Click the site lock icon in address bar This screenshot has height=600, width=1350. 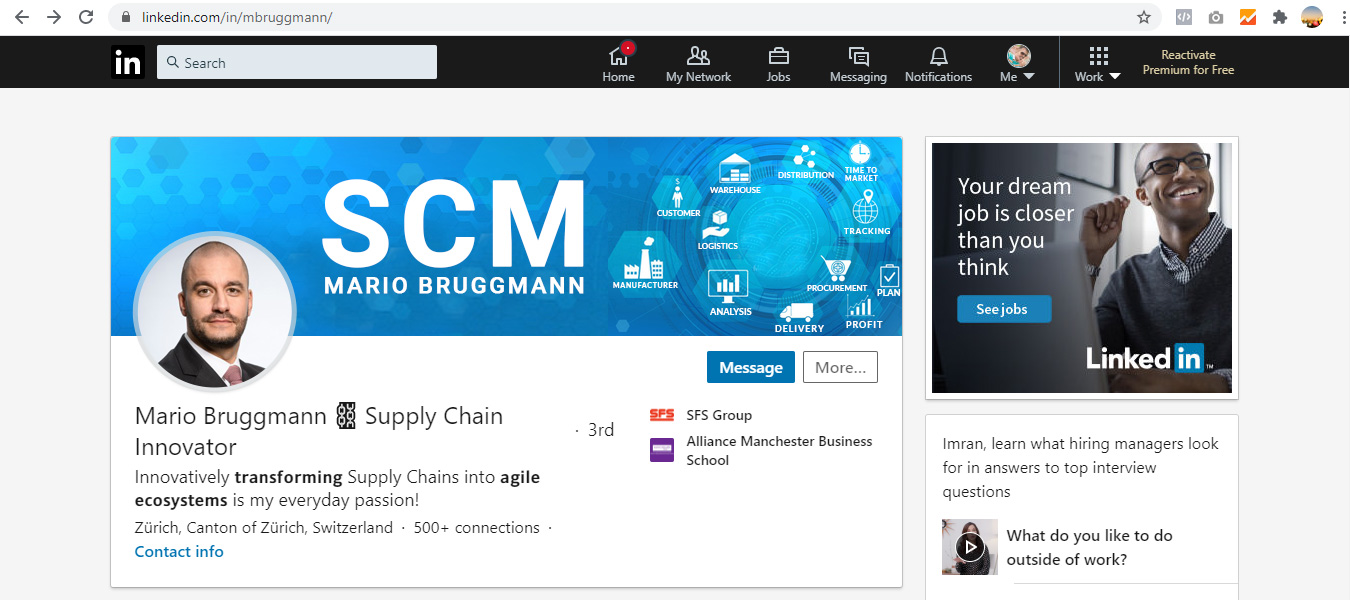point(126,17)
